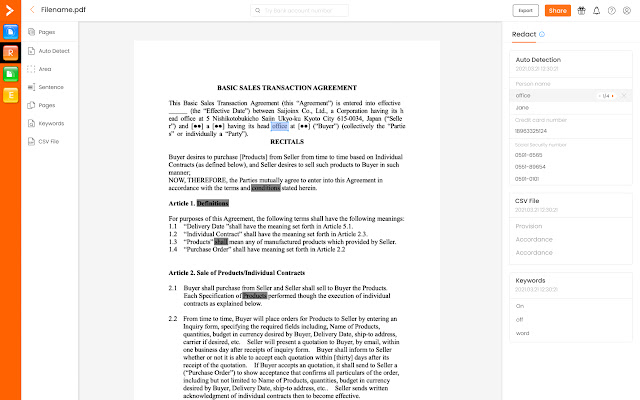Screen dimensions: 640x400
Task: Select the 'office' detection entry
Action: pyautogui.click(x=571, y=96)
